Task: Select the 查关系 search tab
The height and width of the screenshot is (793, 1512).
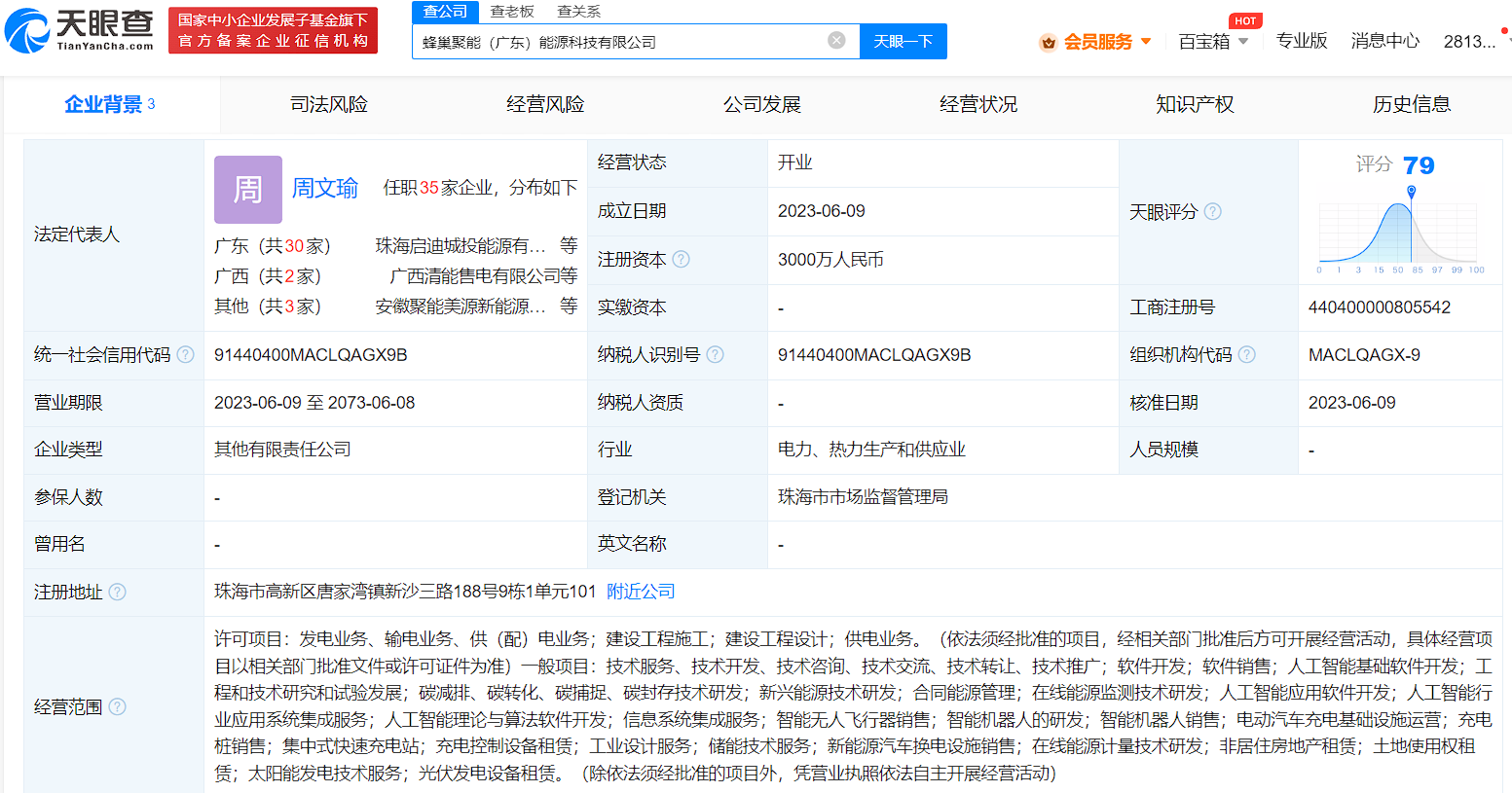Action: (x=579, y=11)
